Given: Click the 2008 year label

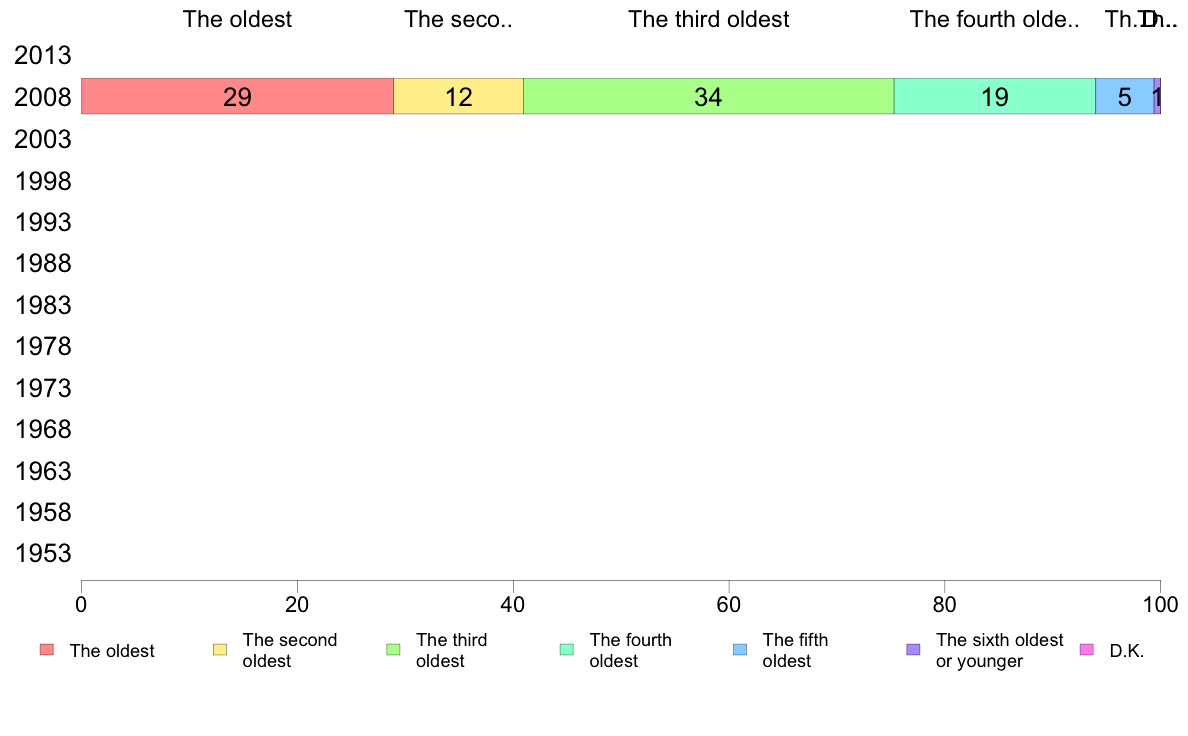Looking at the screenshot, I should (42, 97).
